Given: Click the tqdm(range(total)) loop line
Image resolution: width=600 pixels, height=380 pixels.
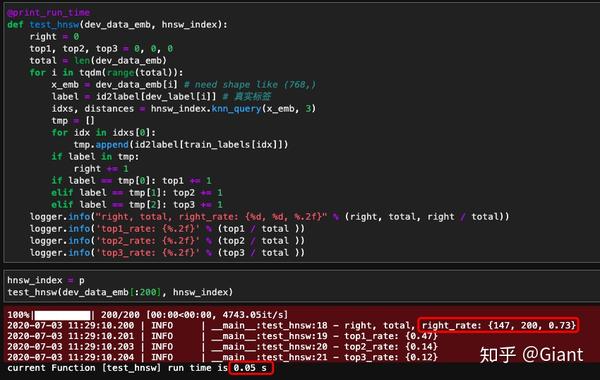Looking at the screenshot, I should click(x=106, y=73).
